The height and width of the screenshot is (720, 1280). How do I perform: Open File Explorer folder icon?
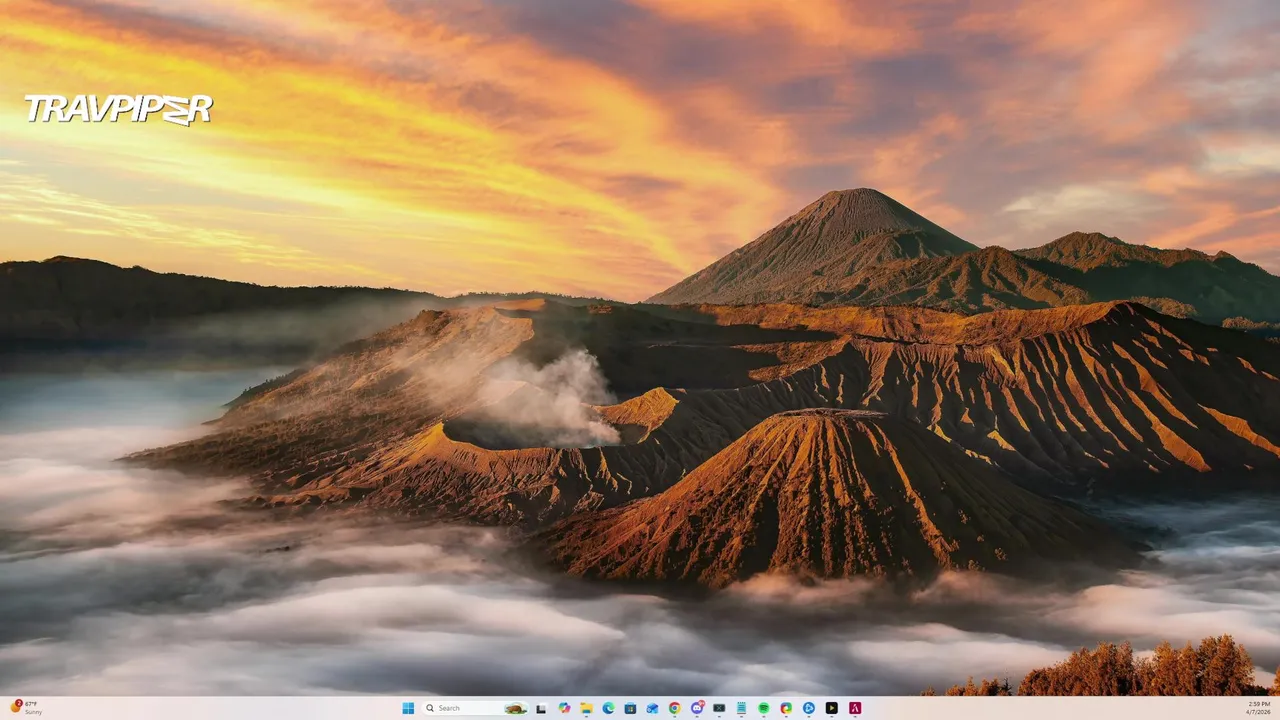click(x=586, y=708)
